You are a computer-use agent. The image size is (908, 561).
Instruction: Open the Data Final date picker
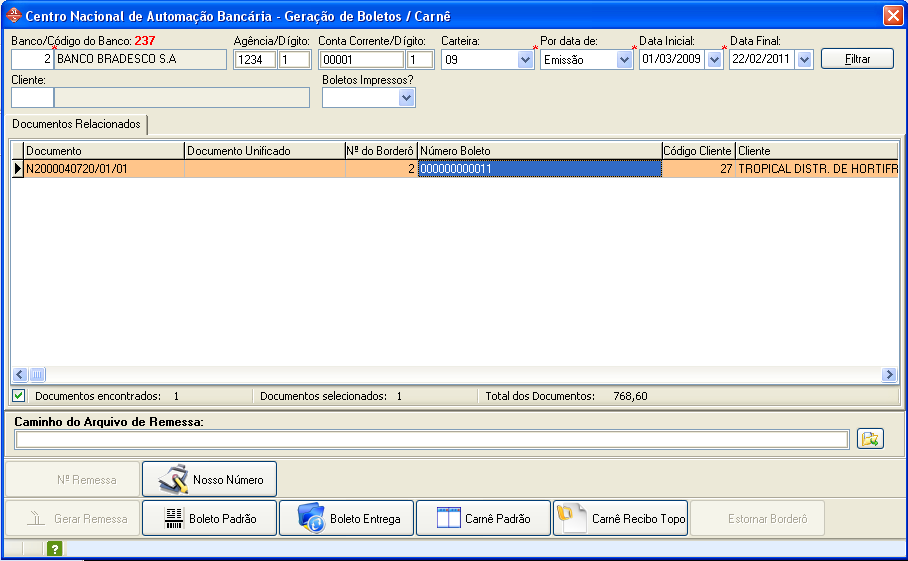point(804,60)
